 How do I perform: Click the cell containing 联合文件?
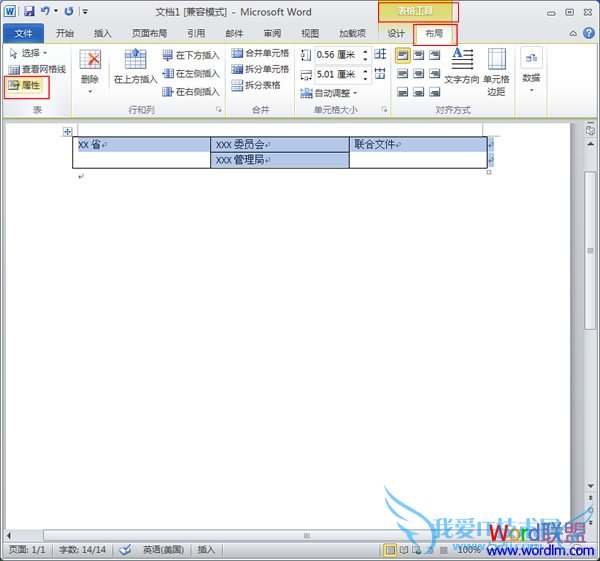click(x=418, y=152)
